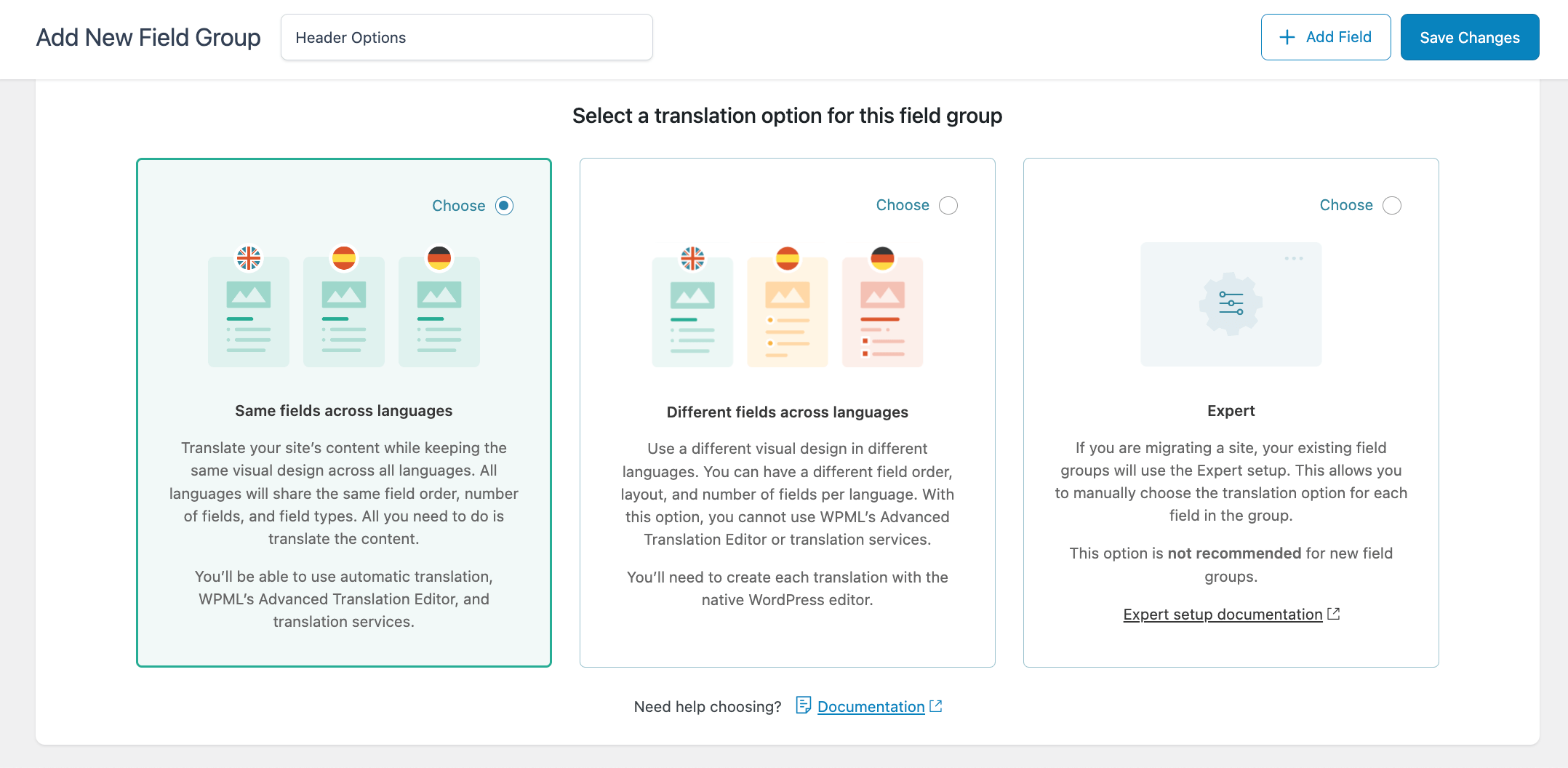The width and height of the screenshot is (1568, 768).
Task: Click the document icon beside Documentation link
Action: [803, 705]
